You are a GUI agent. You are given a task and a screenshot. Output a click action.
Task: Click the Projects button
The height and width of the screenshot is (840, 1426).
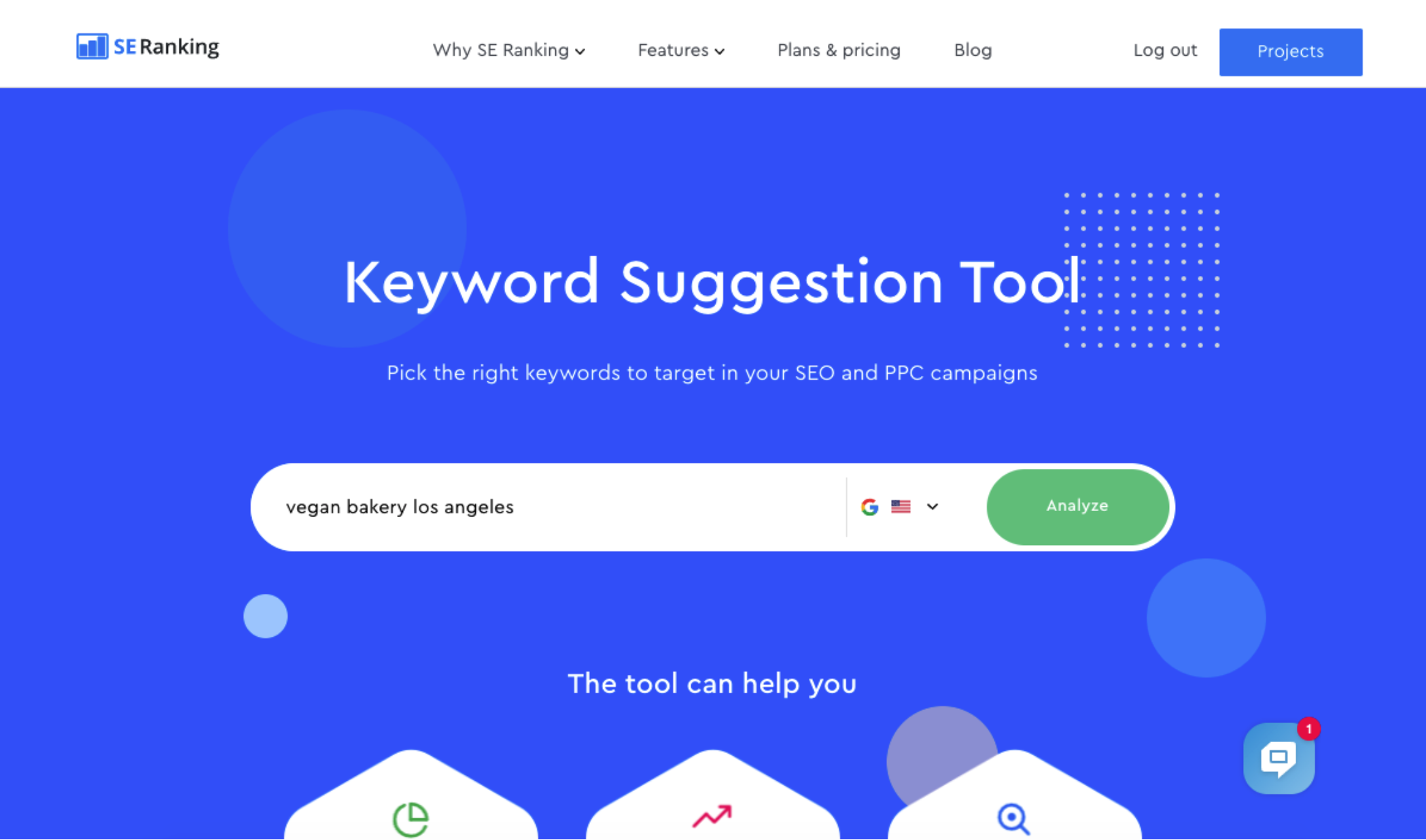click(x=1290, y=50)
